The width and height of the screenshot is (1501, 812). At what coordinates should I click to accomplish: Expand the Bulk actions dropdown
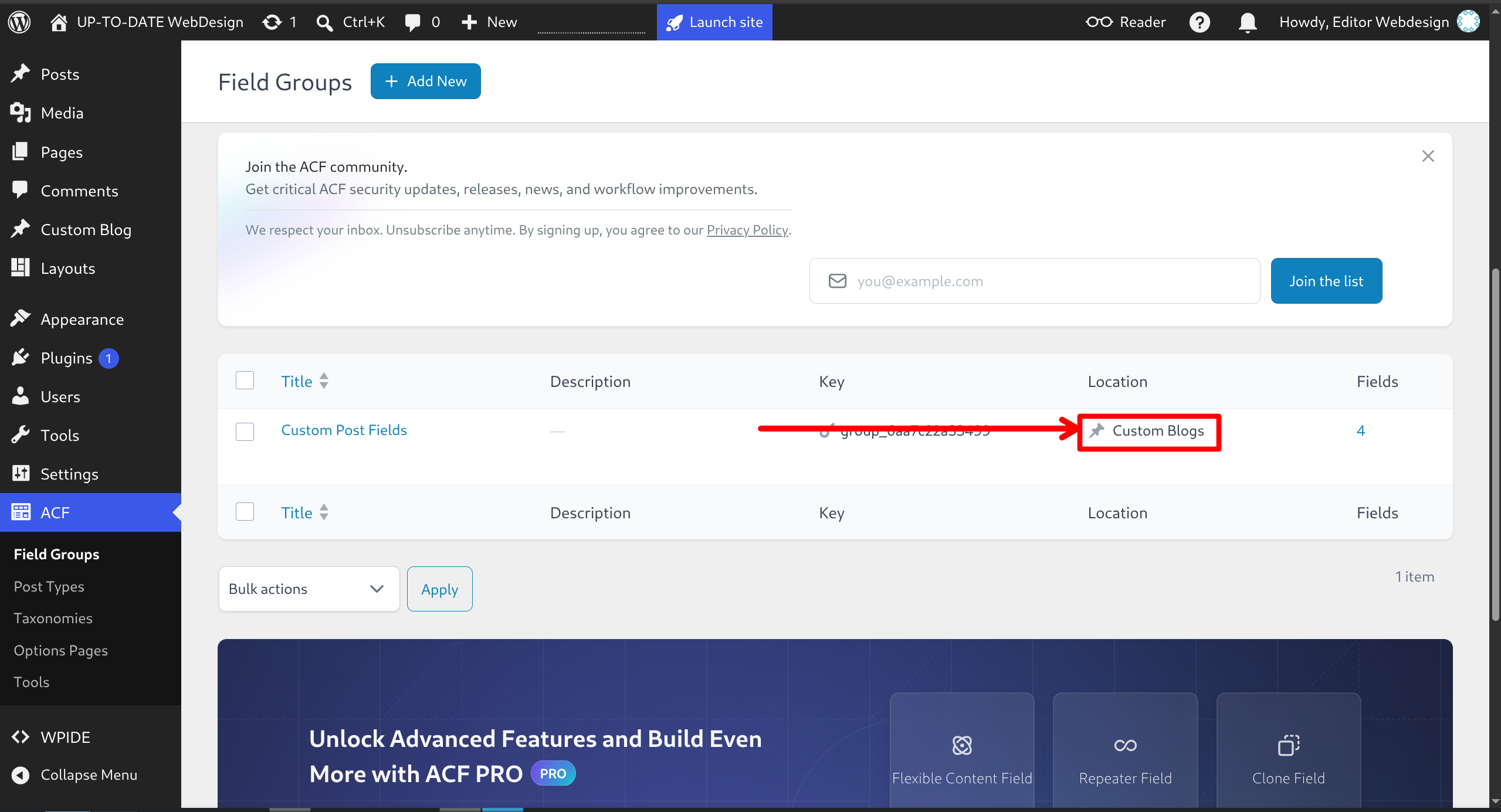309,589
